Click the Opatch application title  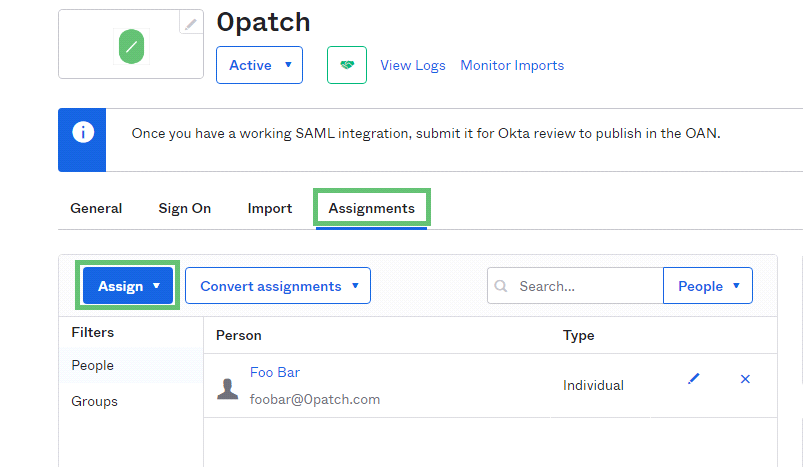pos(263,23)
